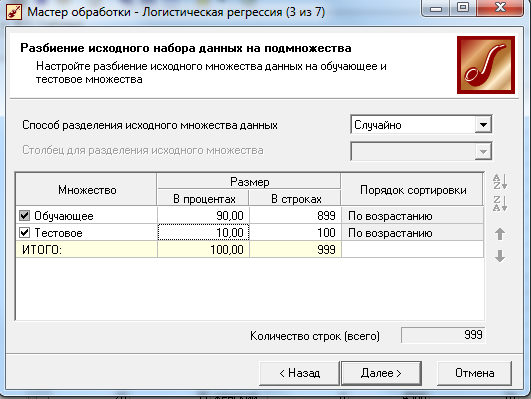Screen dimensions: 531x399
Task: Click the Далее > button
Action: click(381, 373)
